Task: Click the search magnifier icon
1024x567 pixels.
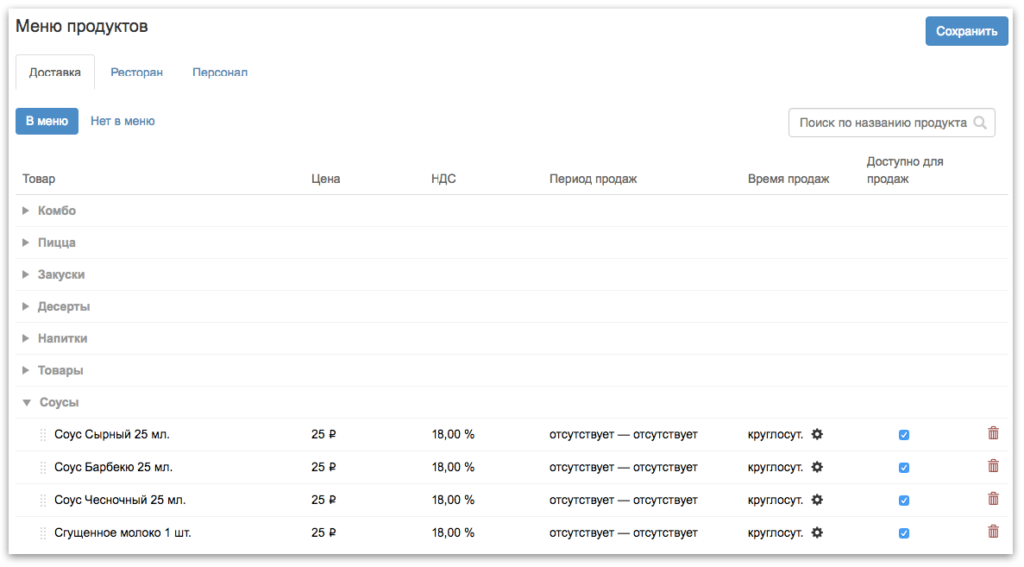Action: [x=980, y=123]
